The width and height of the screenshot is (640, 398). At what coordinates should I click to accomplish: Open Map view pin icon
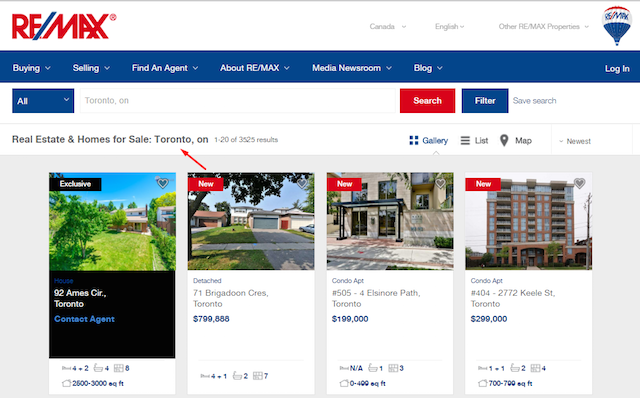(x=504, y=140)
